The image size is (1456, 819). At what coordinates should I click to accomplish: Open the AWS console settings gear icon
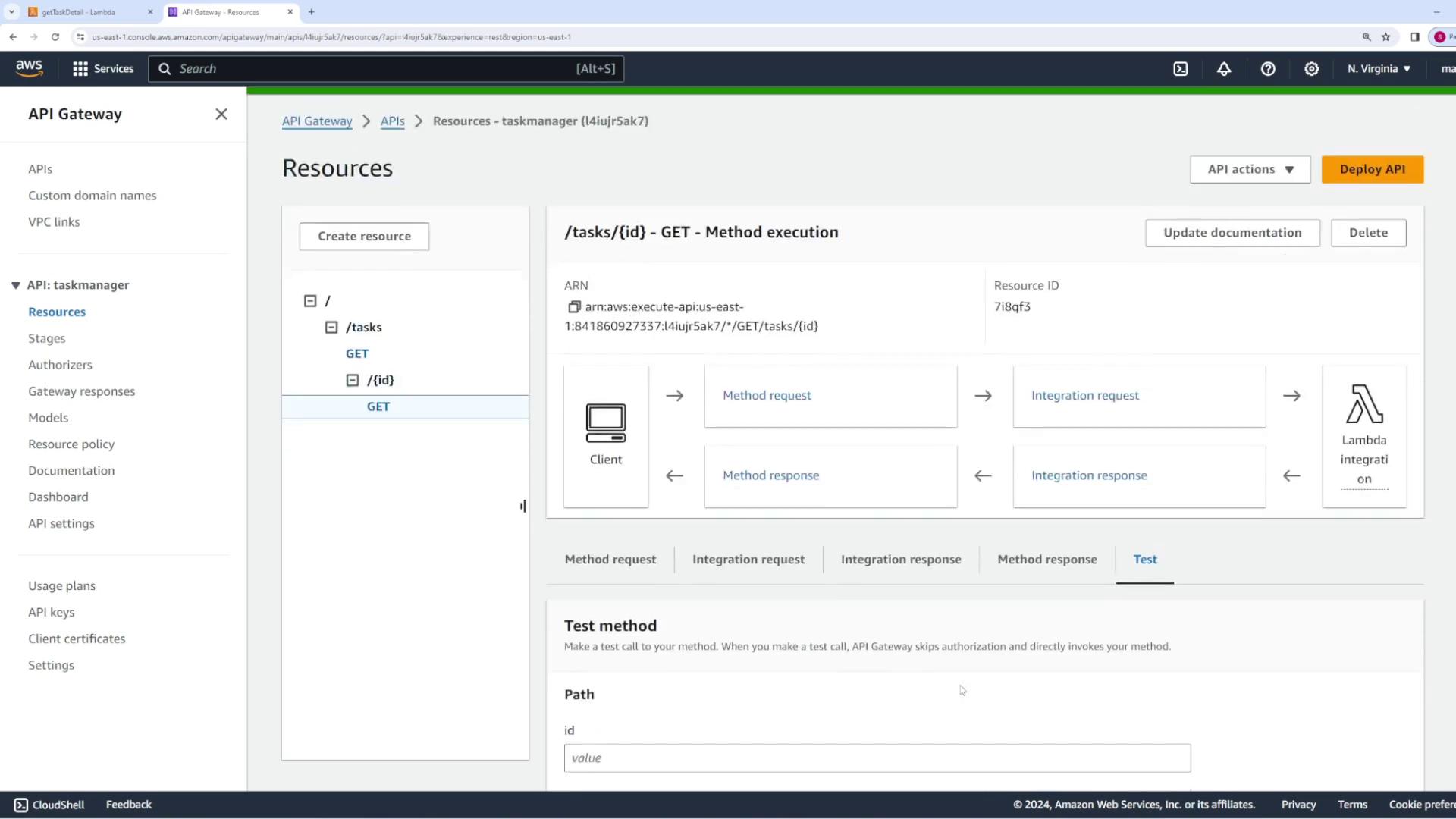tap(1311, 69)
